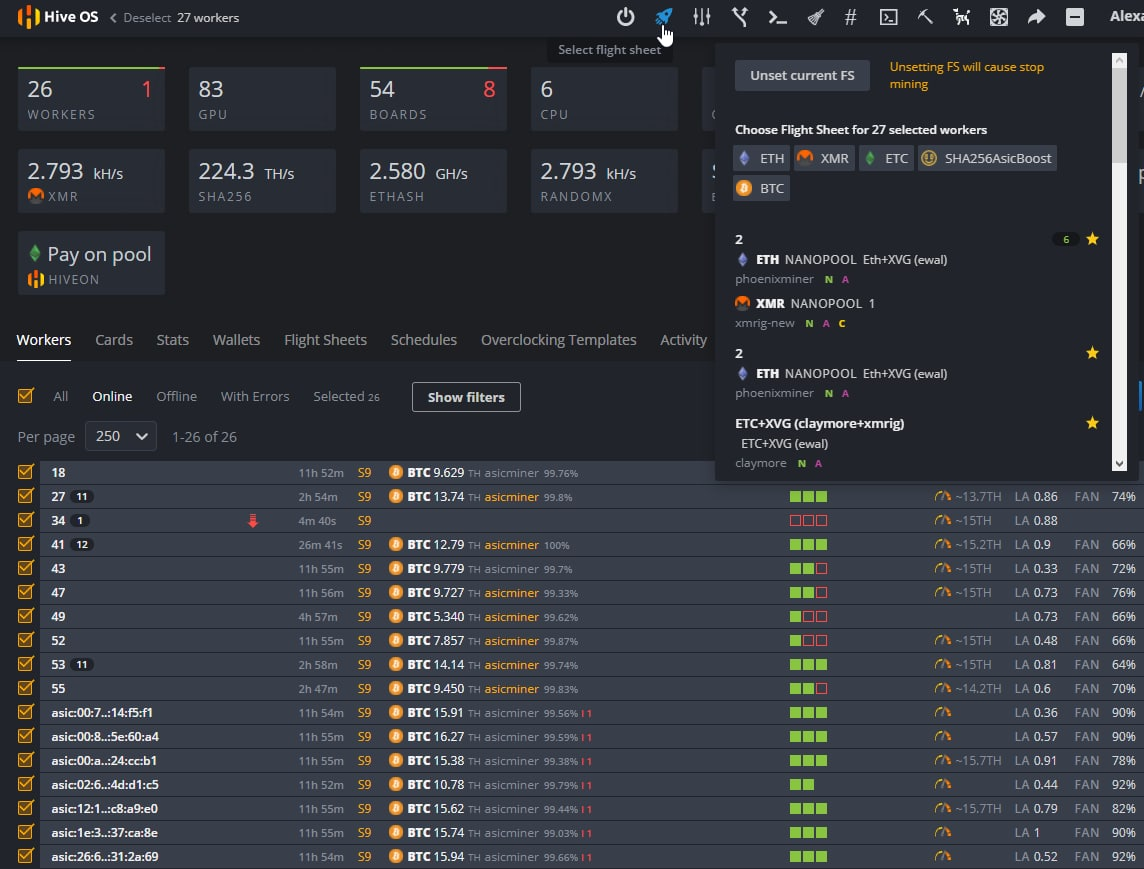The width and height of the screenshot is (1144, 869).
Task: Click the share arrow transfer icon
Action: (1037, 17)
